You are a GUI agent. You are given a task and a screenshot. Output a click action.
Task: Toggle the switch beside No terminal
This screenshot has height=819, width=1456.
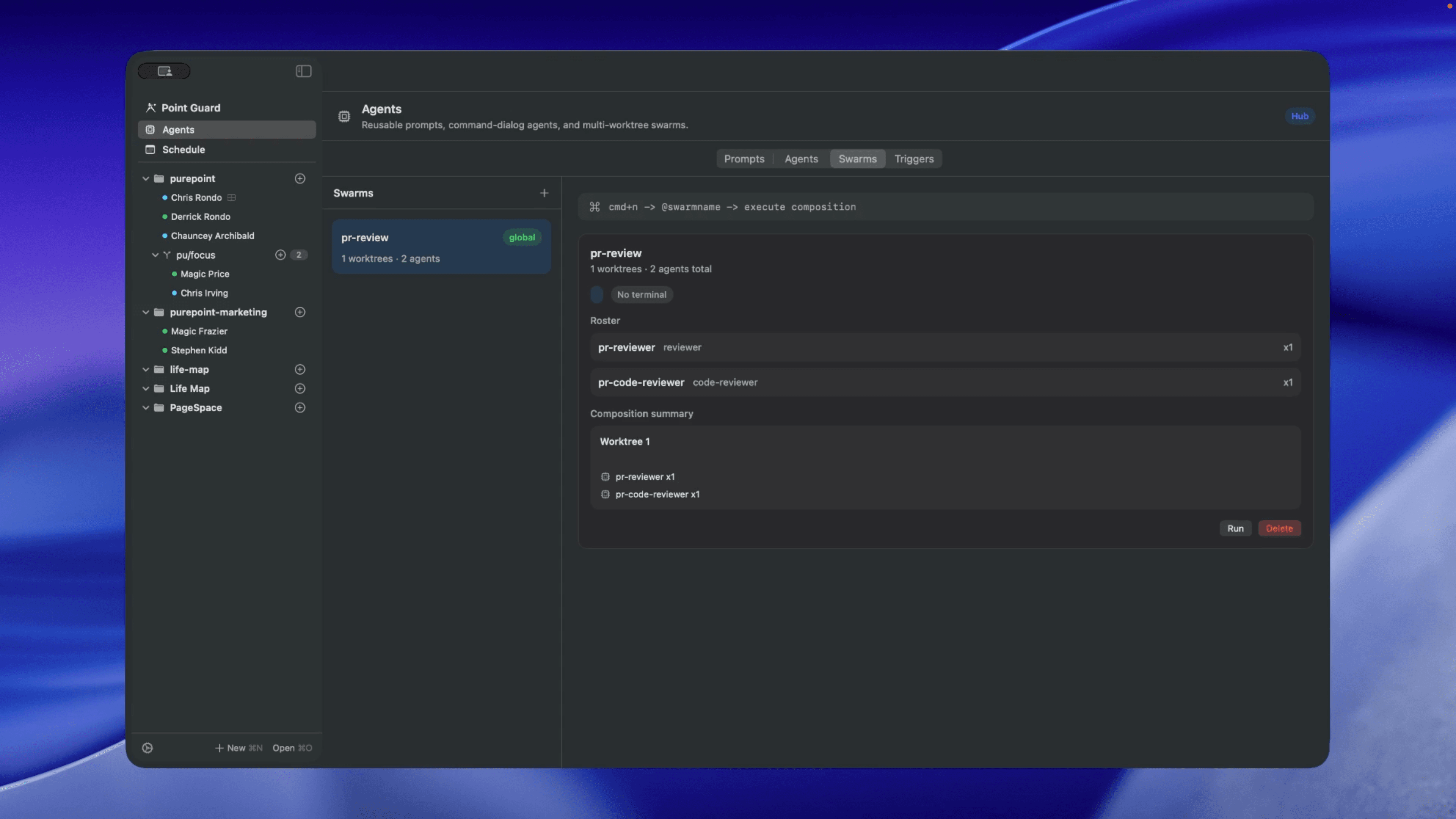pos(597,295)
